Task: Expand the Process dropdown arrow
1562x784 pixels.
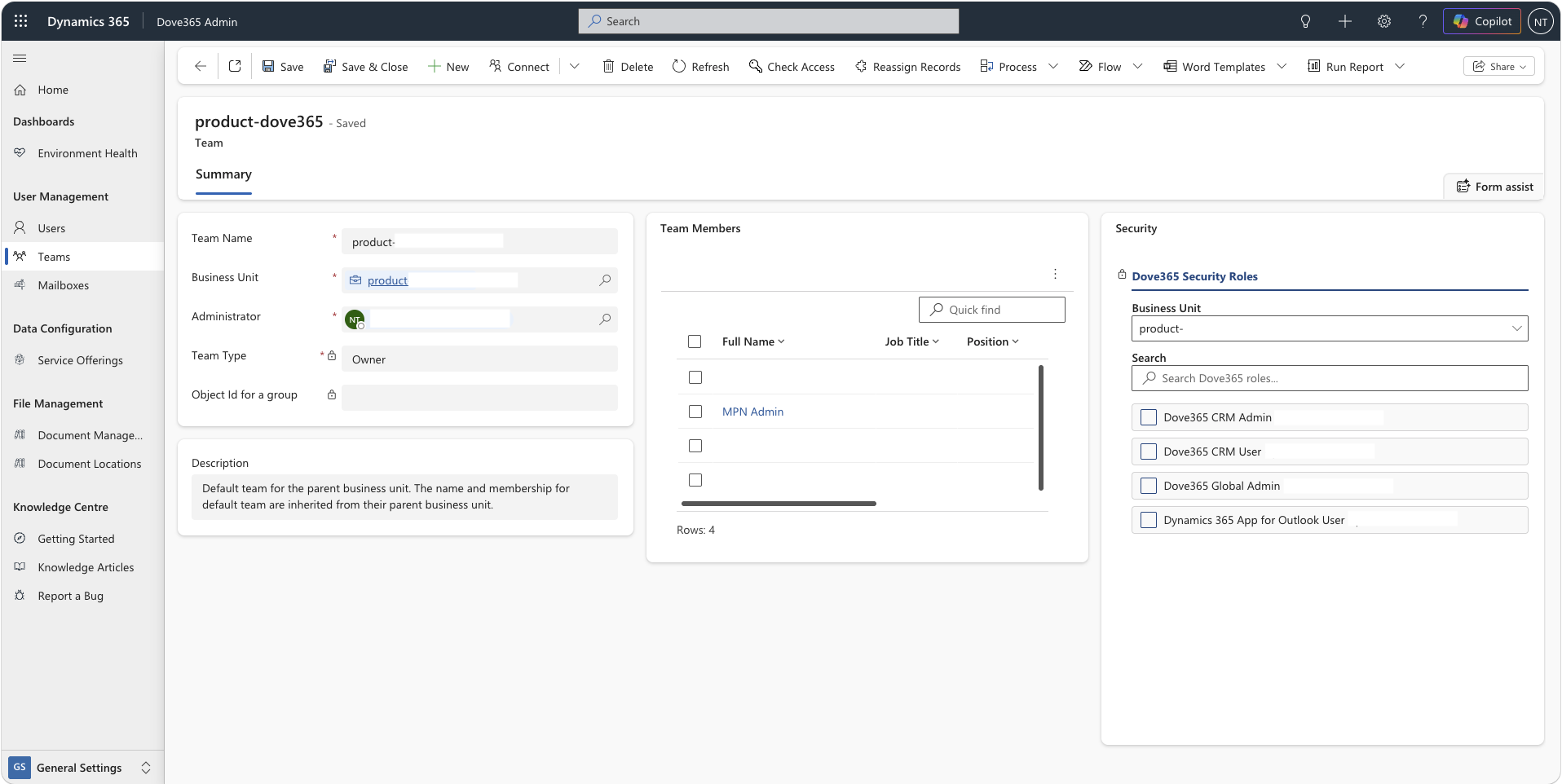Action: click(1053, 66)
